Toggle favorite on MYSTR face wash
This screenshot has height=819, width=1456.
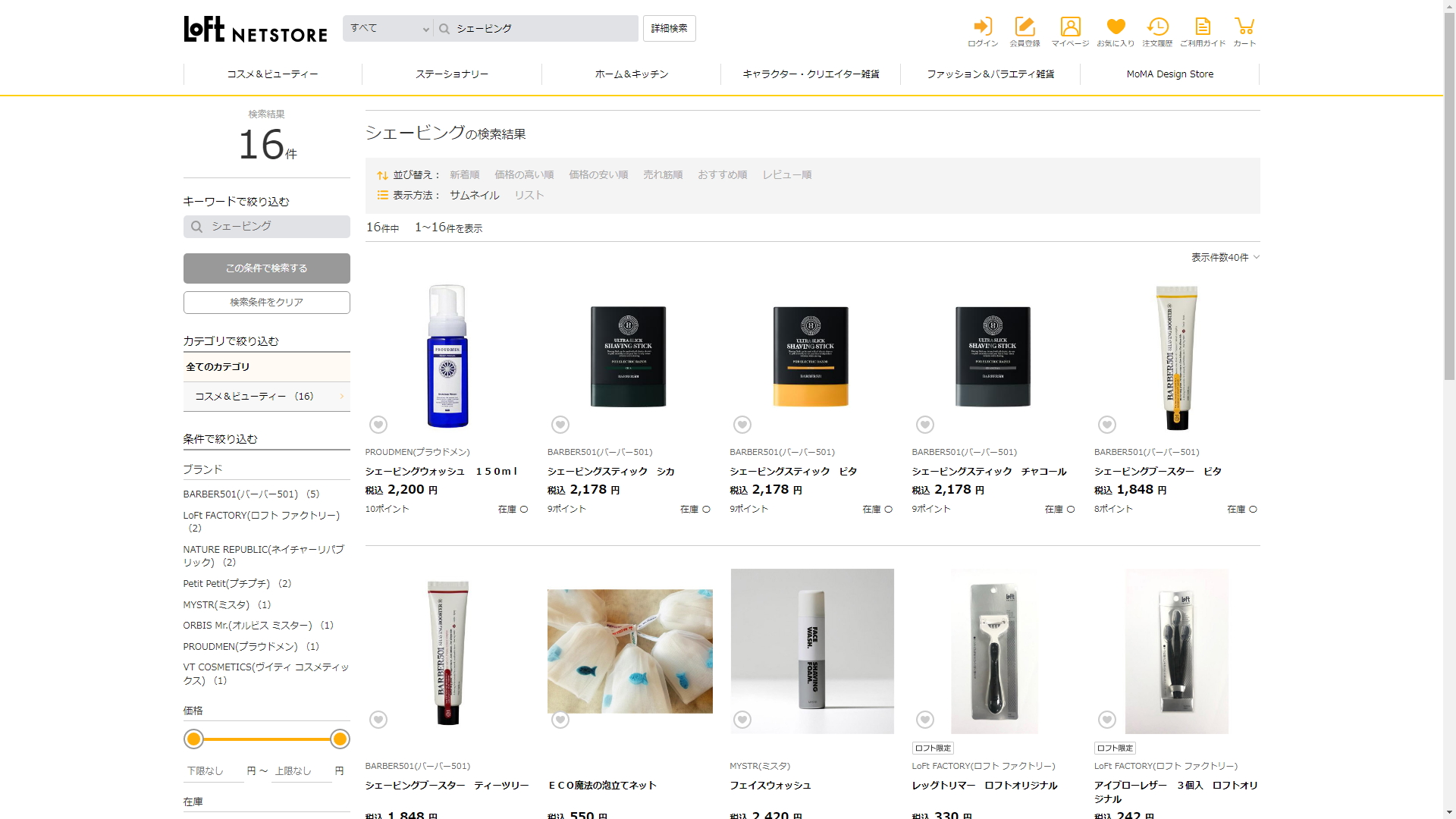tap(742, 720)
